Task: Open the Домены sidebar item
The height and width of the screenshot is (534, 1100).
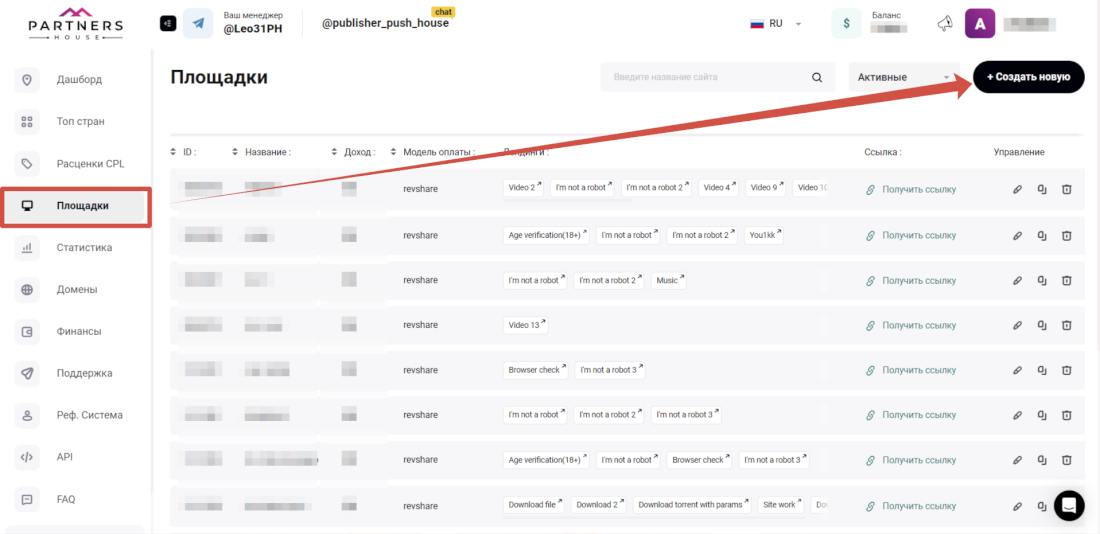Action: (77, 290)
